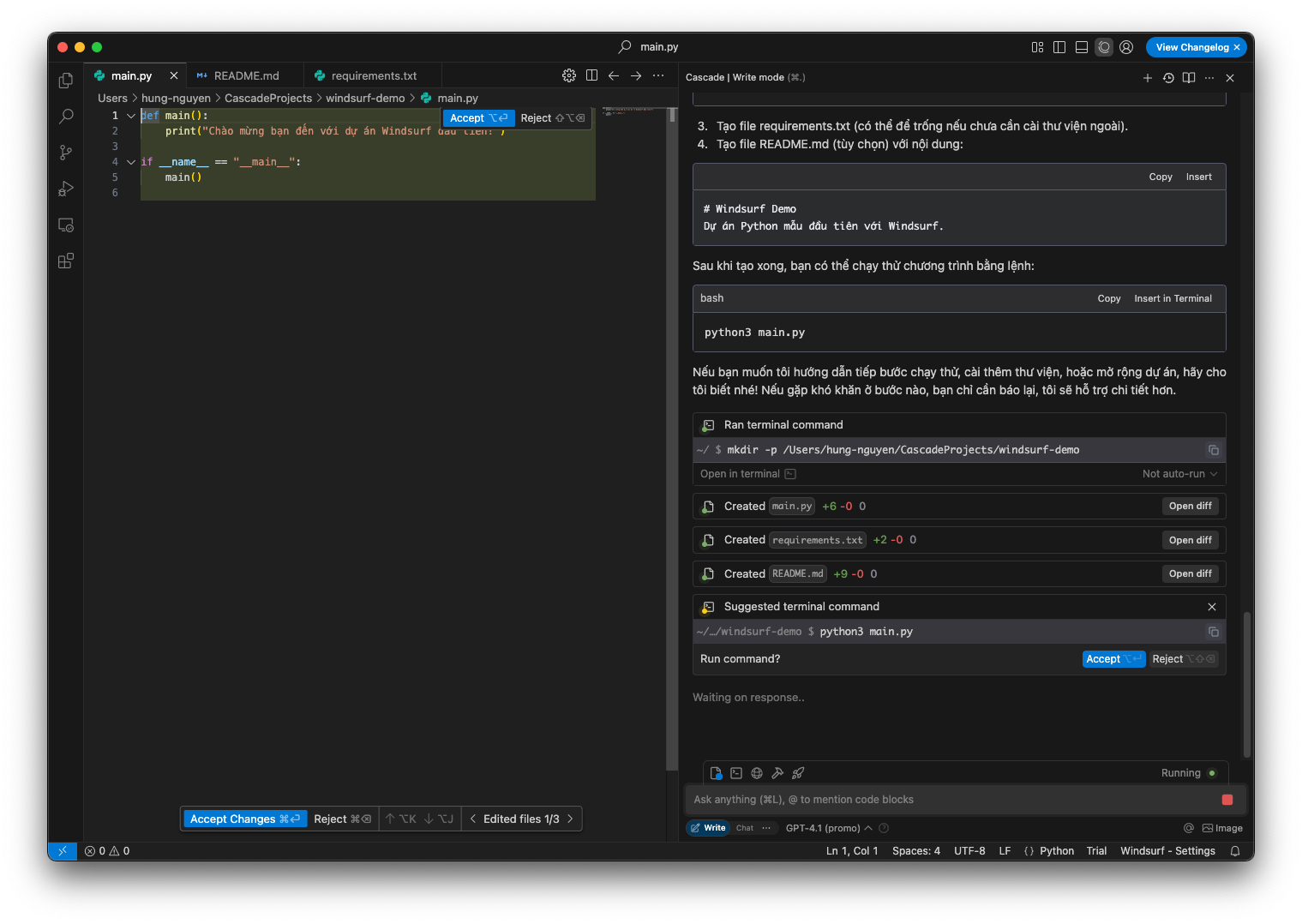Copy the python3 main.py suggested command
This screenshot has height=924, width=1302.
tap(1214, 632)
